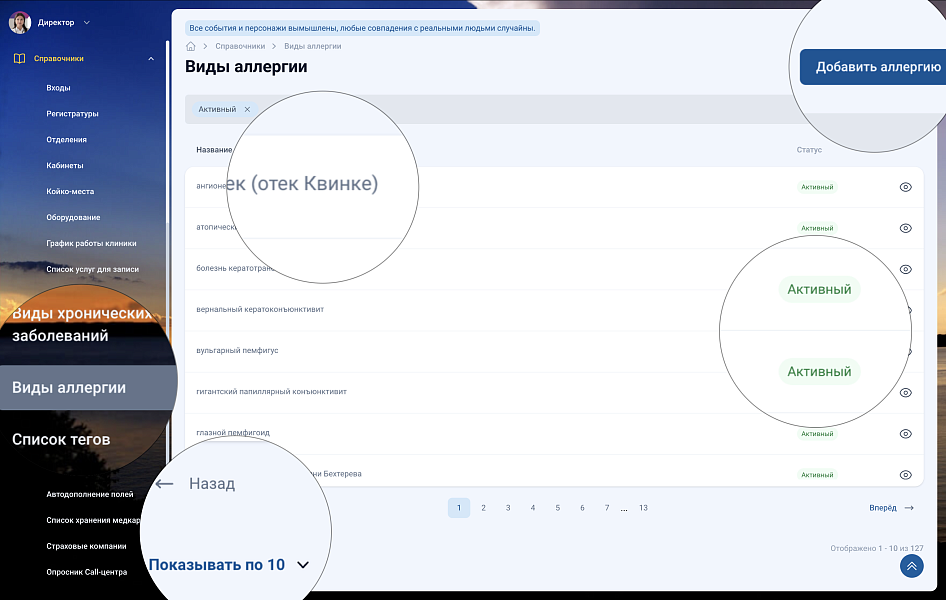Screen dimensions: 946x600
Task: View details of ангионевротический отек row
Action: click(x=905, y=187)
